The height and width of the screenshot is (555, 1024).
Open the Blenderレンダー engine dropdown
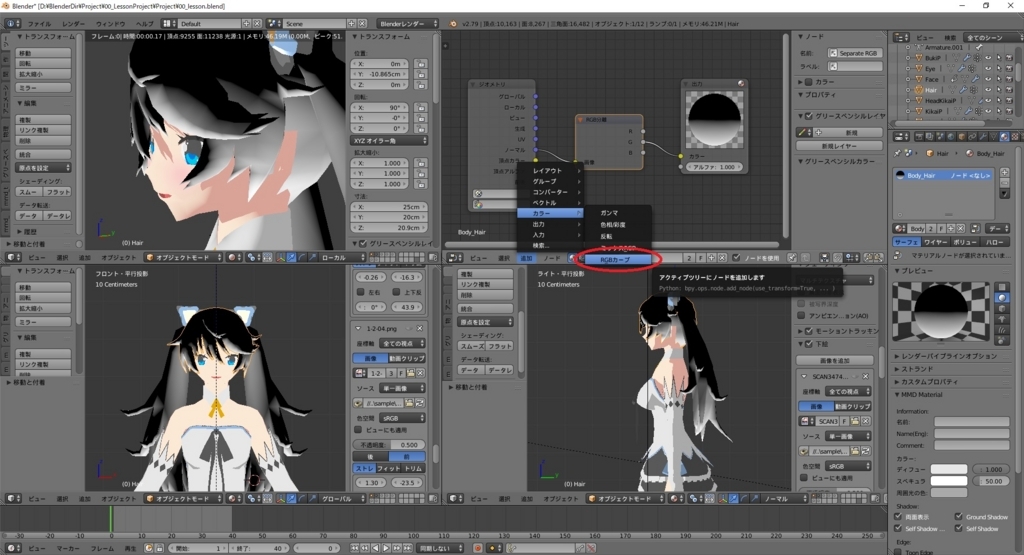(408, 24)
